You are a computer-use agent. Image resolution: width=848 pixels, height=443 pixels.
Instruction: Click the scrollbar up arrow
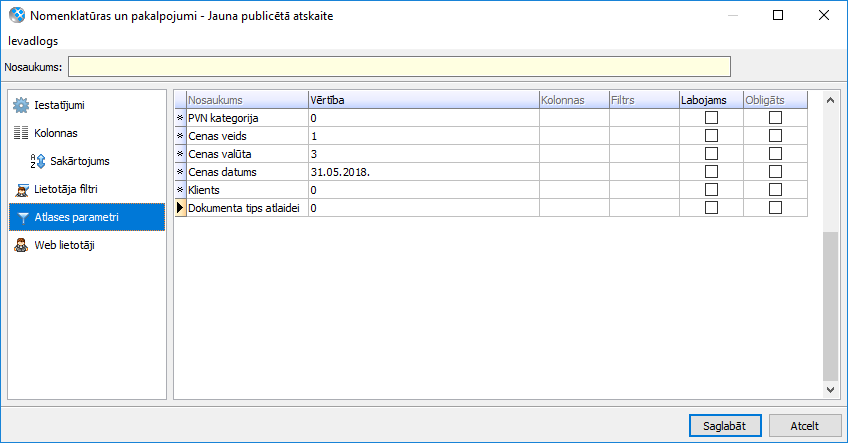pyautogui.click(x=830, y=100)
